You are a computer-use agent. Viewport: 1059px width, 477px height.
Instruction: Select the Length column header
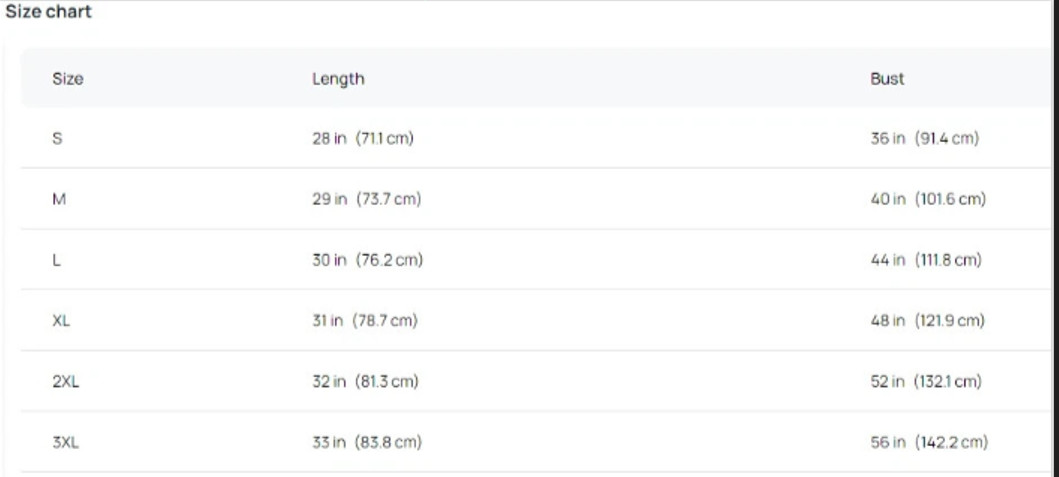click(x=338, y=79)
